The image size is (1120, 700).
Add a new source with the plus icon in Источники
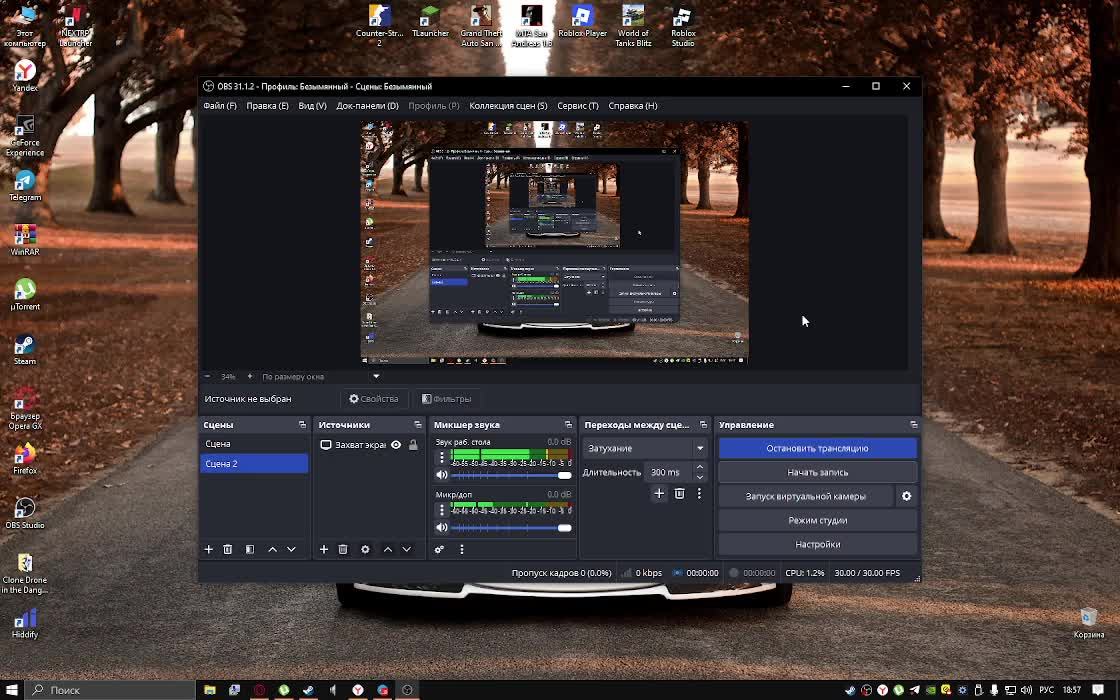(324, 549)
